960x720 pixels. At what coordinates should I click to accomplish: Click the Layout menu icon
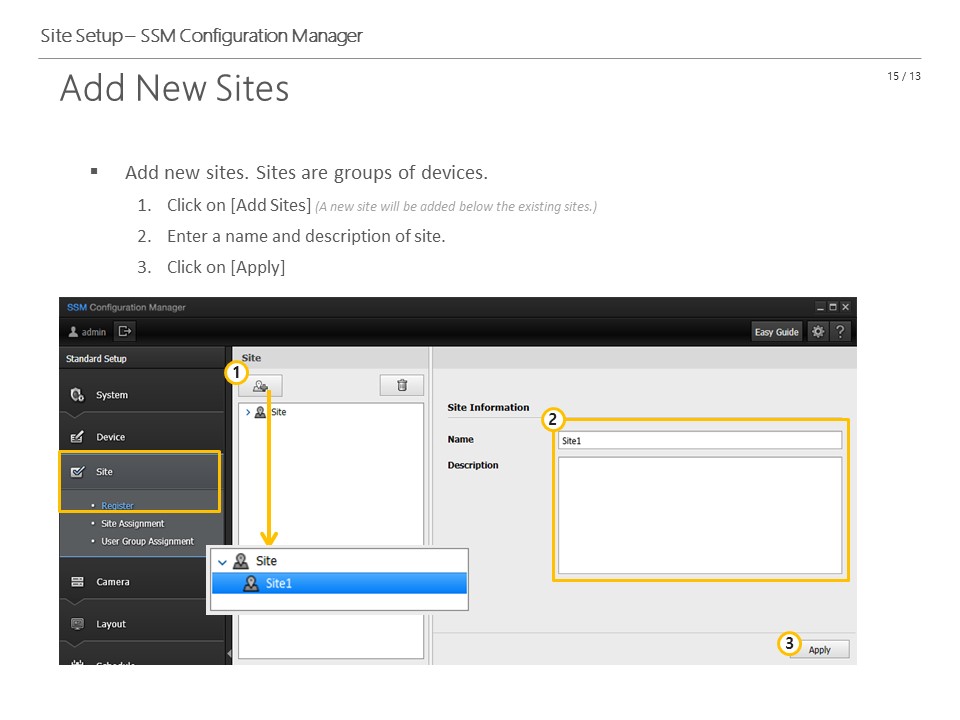coord(77,624)
